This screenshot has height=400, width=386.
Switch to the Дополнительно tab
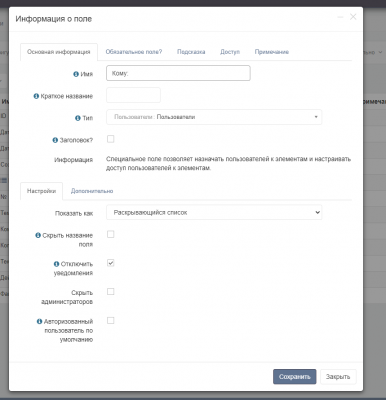tap(92, 191)
